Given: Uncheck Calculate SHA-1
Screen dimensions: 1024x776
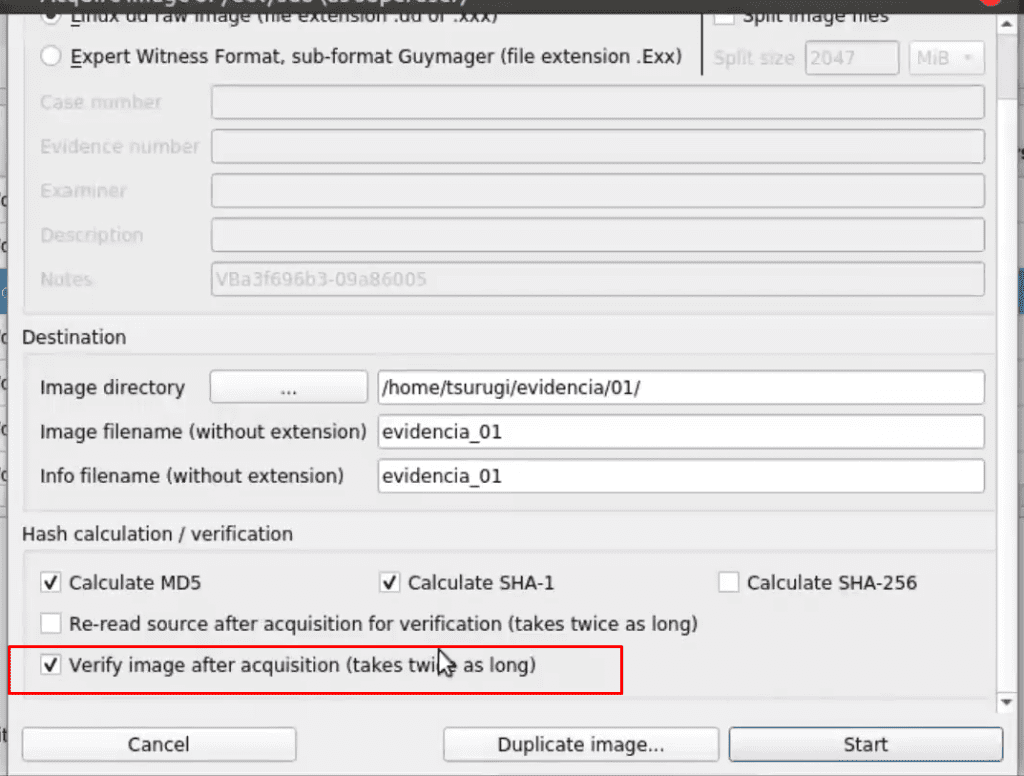Looking at the screenshot, I should point(389,582).
